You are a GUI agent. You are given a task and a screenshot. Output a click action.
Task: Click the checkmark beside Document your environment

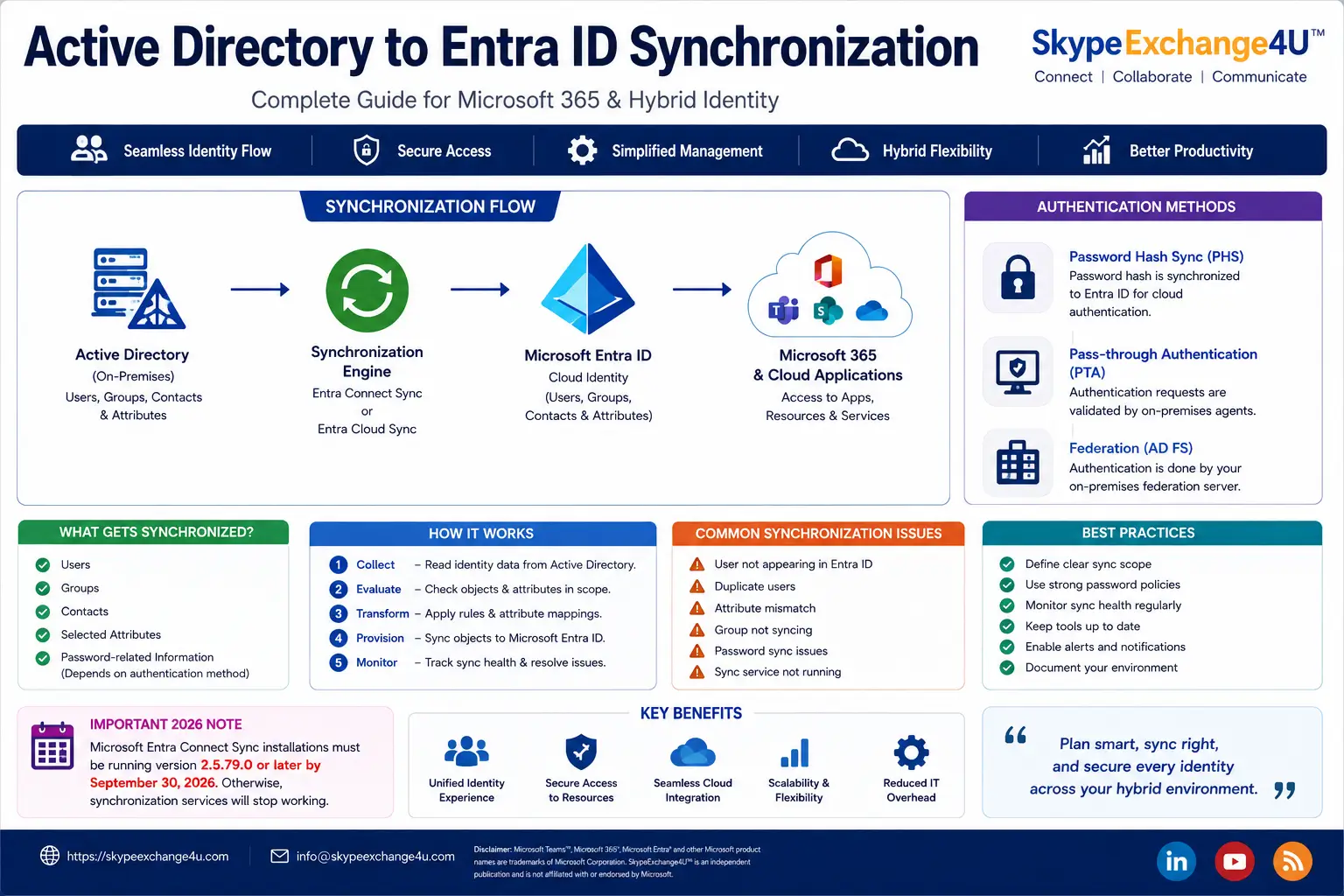tap(1007, 668)
